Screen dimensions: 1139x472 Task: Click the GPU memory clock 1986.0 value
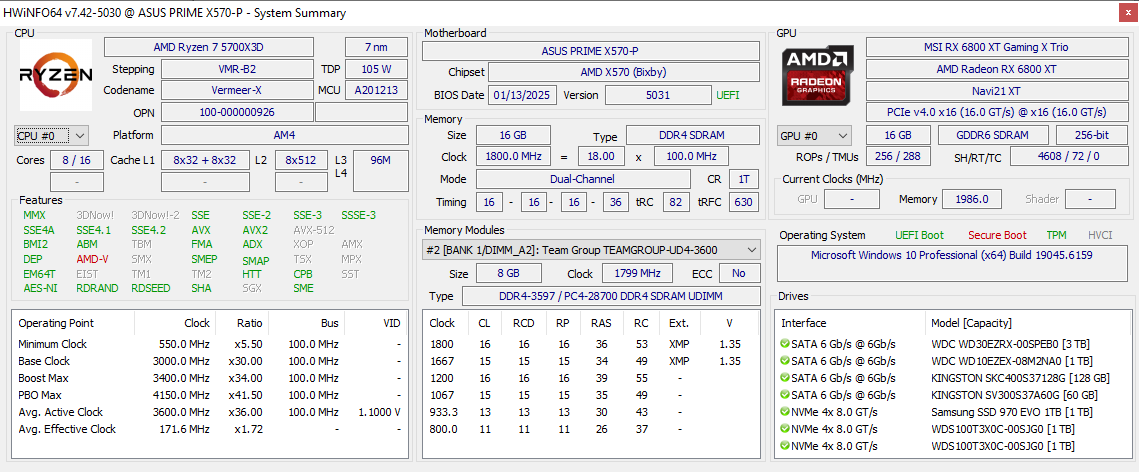tap(971, 199)
